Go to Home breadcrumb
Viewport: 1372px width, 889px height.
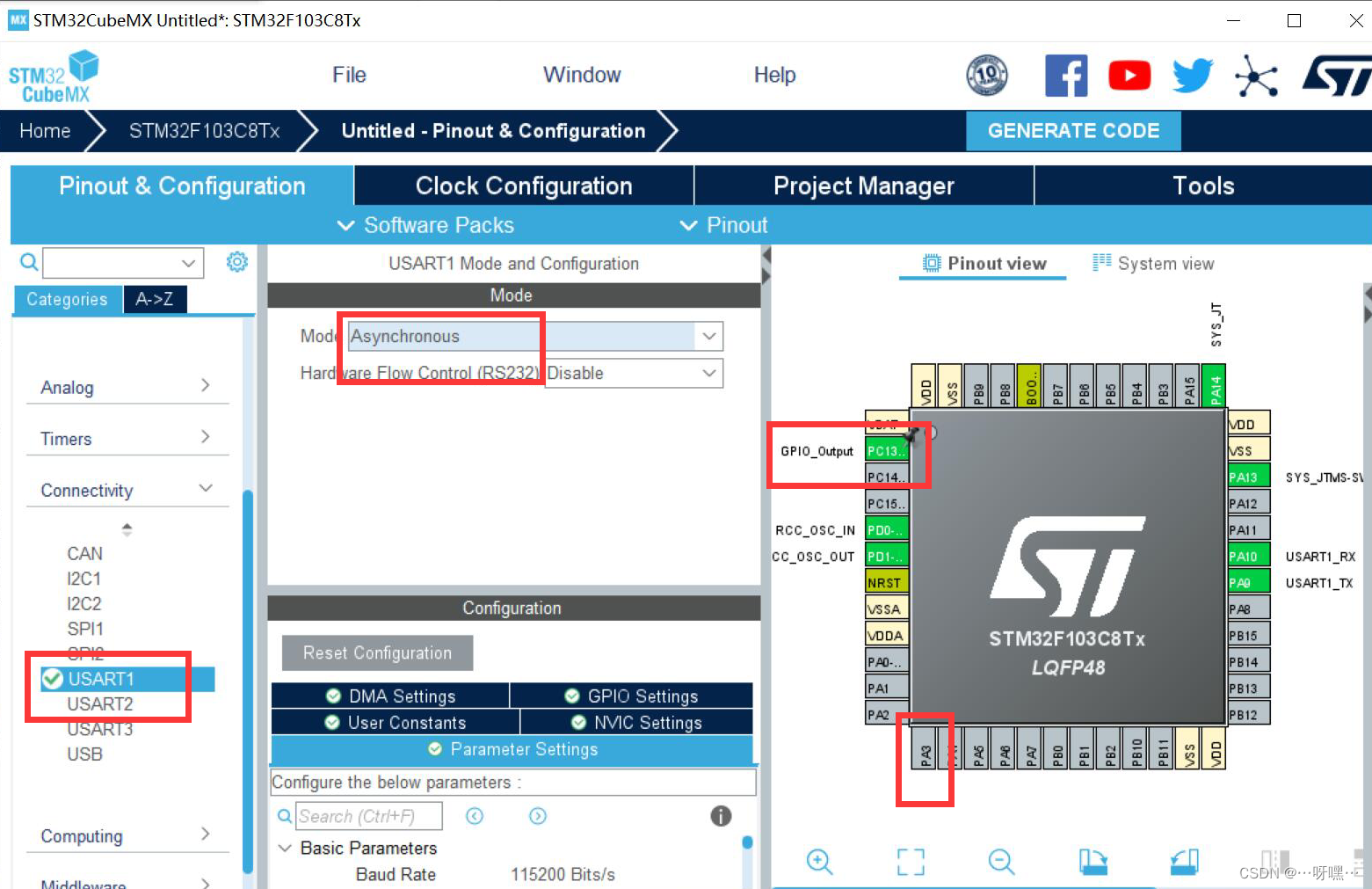(45, 131)
